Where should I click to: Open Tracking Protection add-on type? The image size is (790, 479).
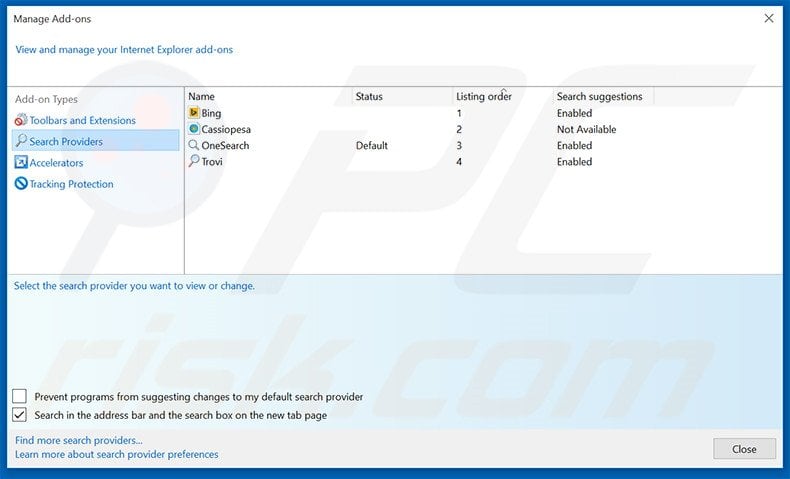(x=71, y=184)
